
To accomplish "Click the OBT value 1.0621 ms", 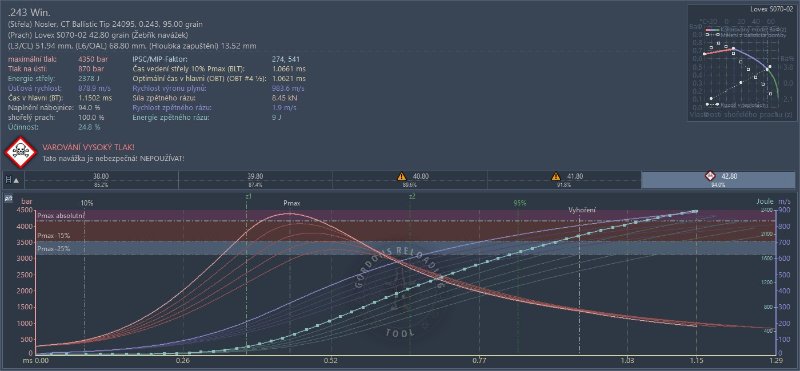I will [x=289, y=78].
